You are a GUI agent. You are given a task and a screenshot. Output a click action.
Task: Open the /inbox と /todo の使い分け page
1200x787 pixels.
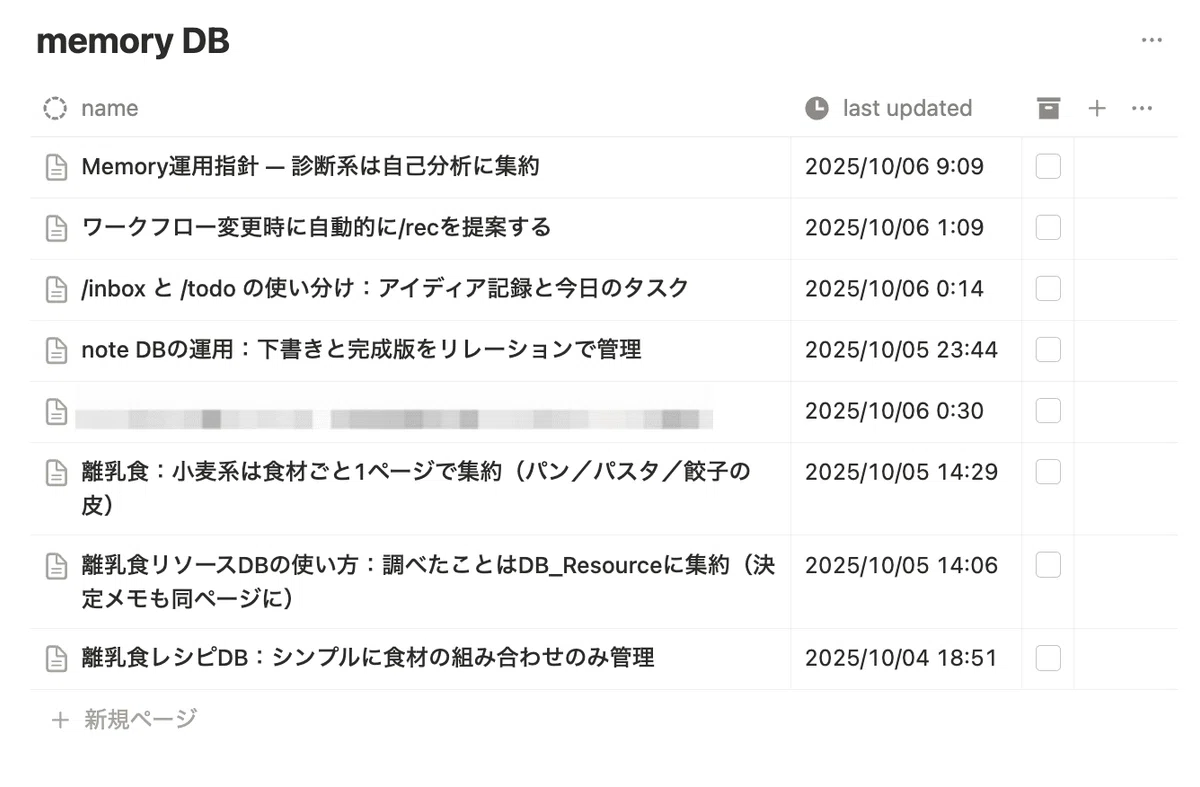tap(385, 288)
